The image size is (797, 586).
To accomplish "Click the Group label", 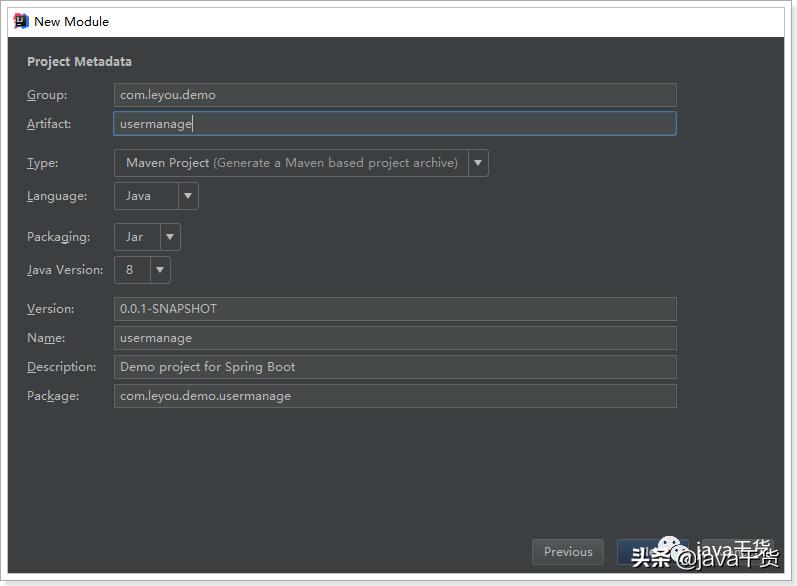I will [47, 95].
